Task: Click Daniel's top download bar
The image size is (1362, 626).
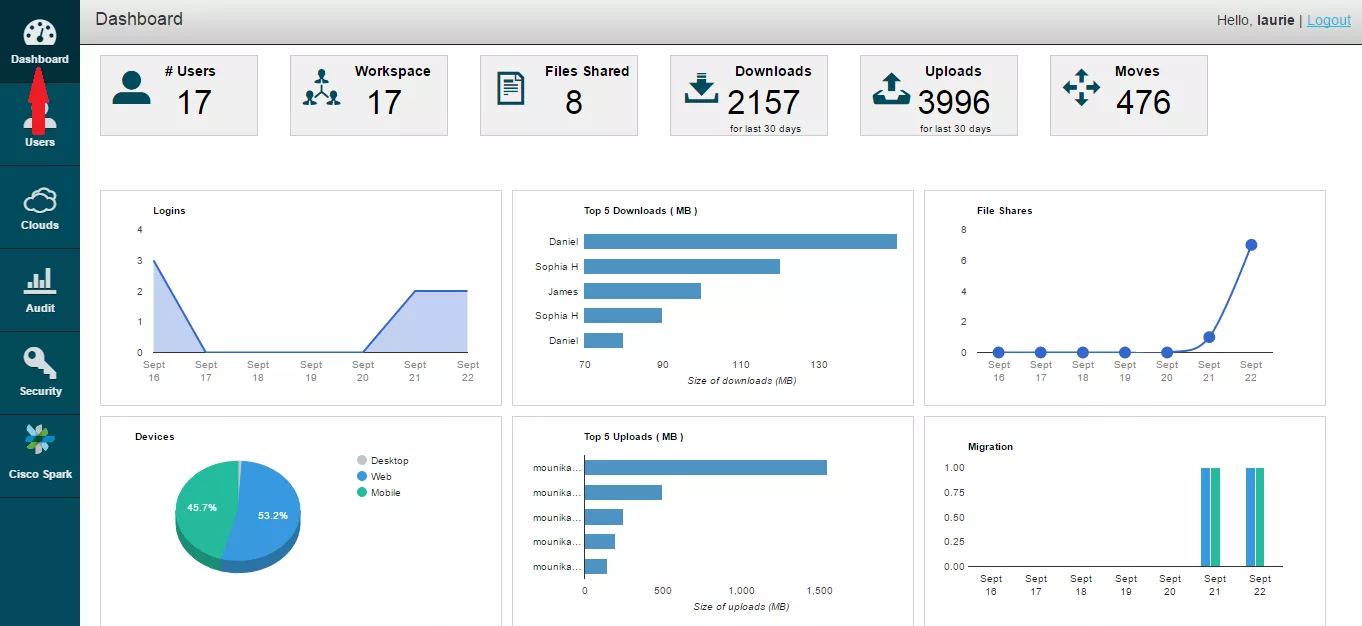Action: (740, 241)
